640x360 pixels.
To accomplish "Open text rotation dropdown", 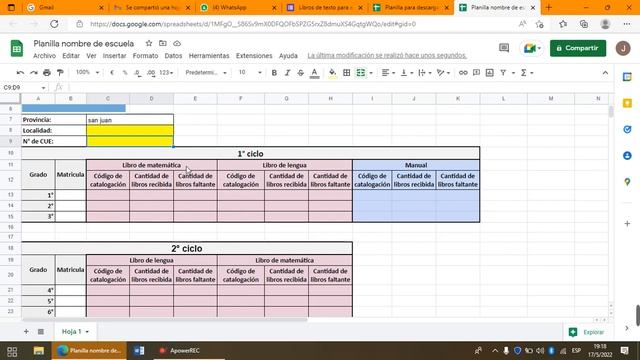I will tap(443, 73).
